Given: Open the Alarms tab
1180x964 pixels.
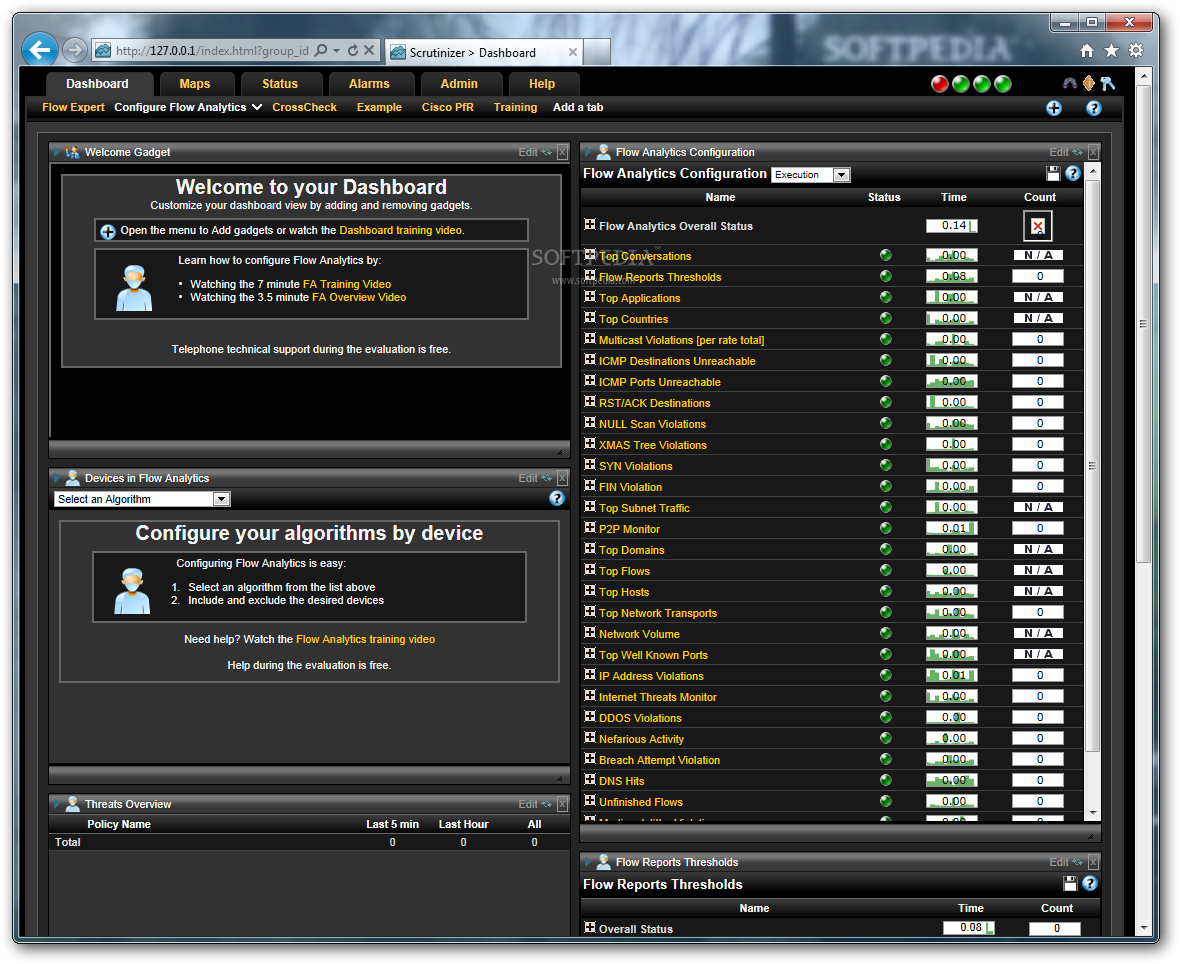Looking at the screenshot, I should point(370,84).
